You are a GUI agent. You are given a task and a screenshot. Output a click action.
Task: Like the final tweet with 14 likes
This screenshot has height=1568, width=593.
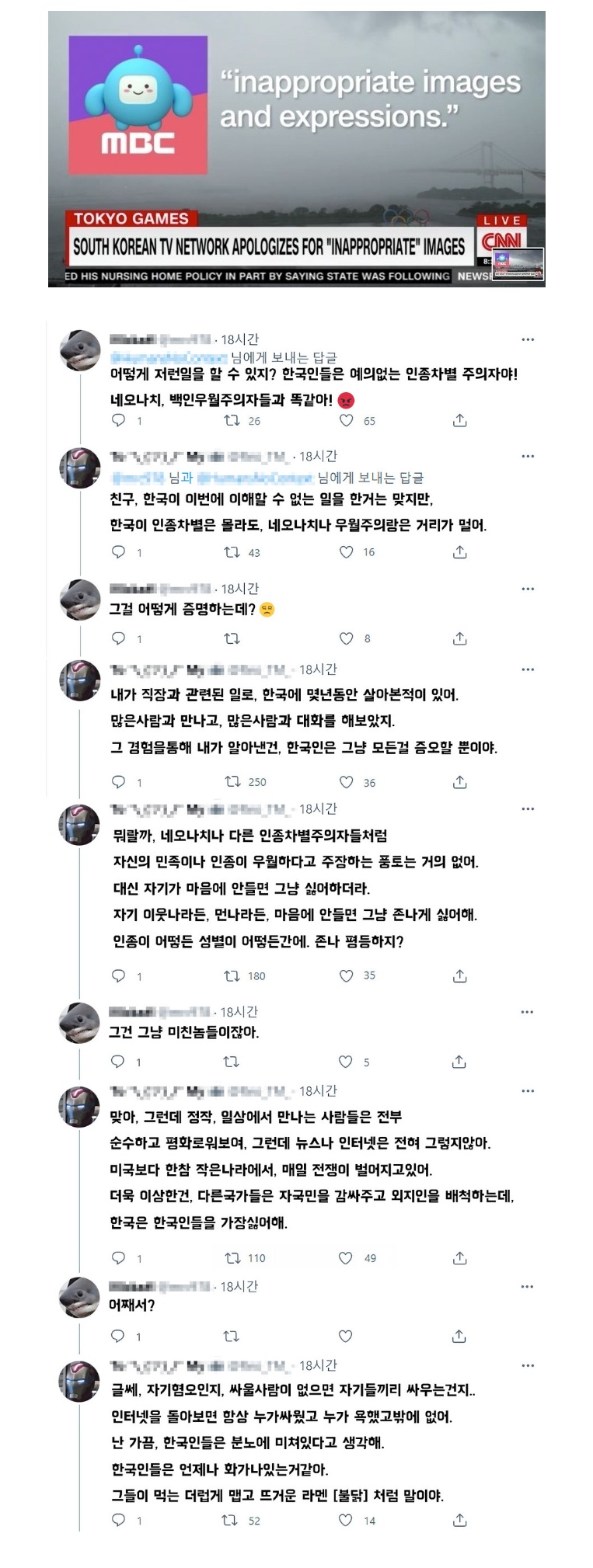click(x=346, y=1521)
